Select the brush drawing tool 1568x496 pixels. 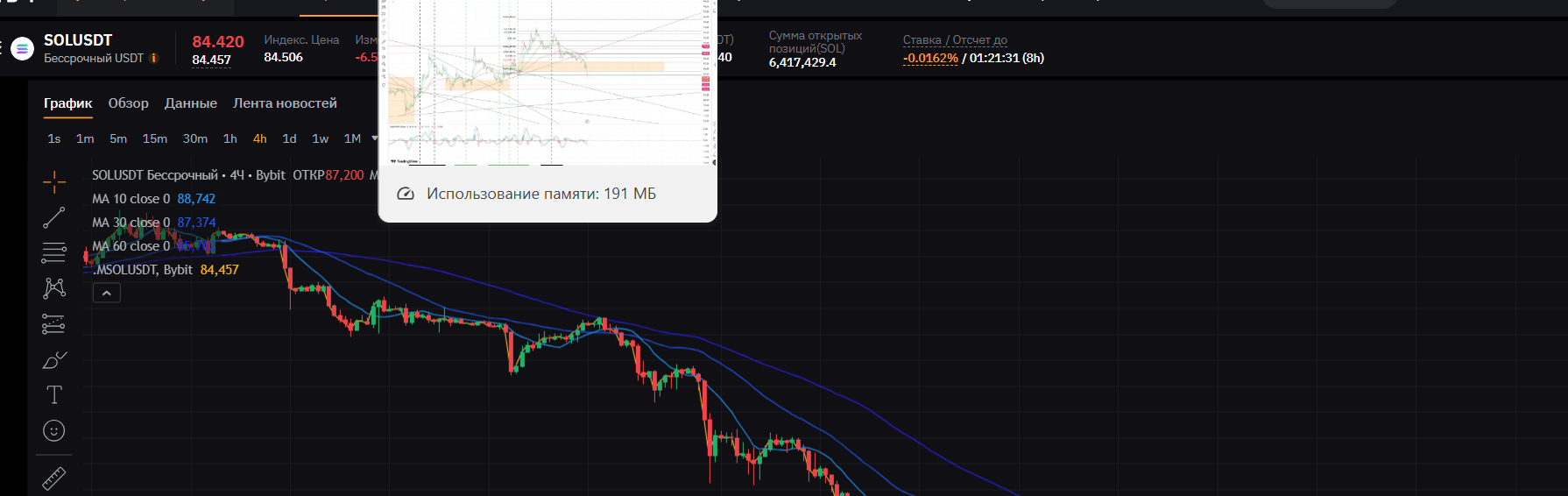(x=54, y=360)
